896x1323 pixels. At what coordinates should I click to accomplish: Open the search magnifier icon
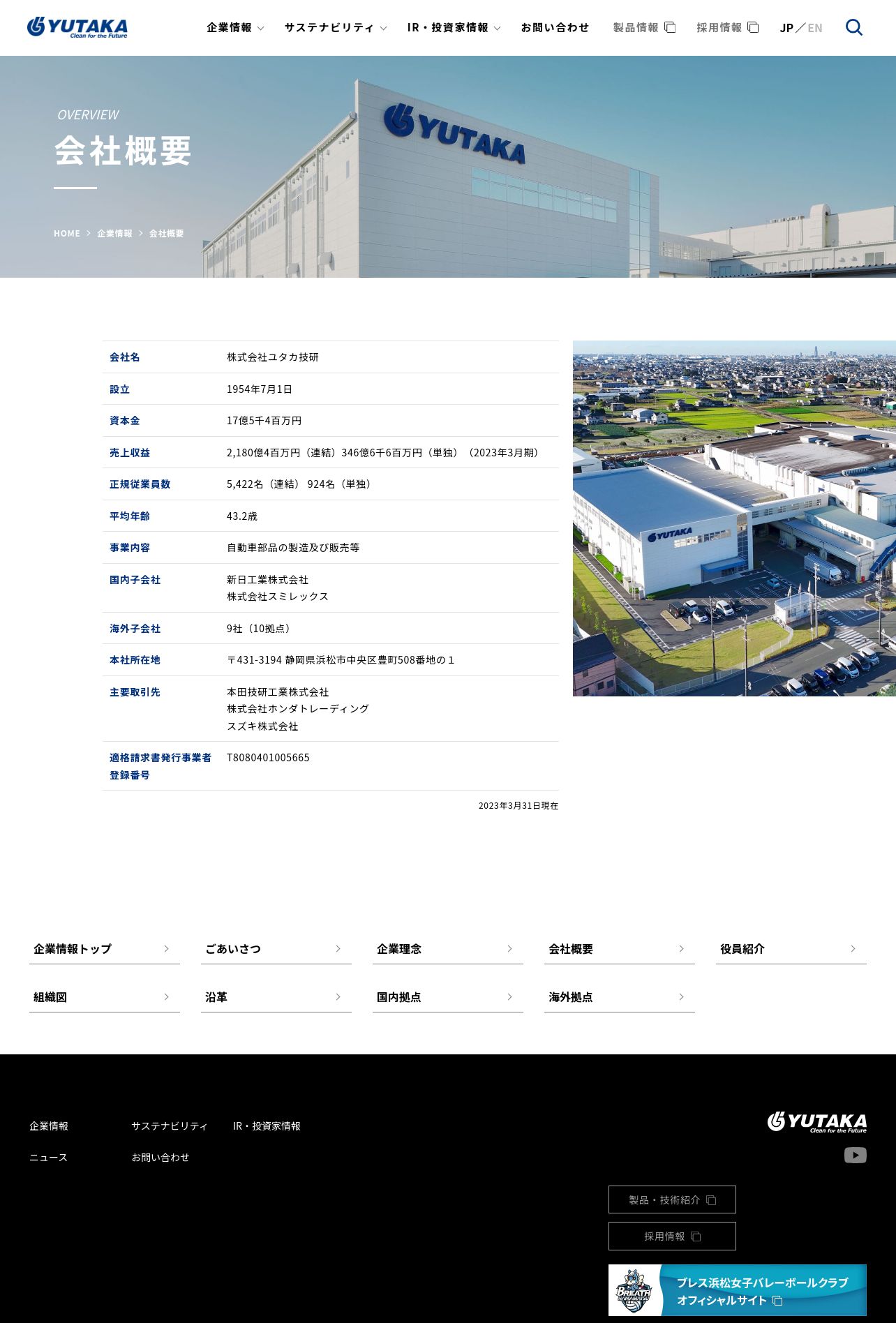[854, 27]
